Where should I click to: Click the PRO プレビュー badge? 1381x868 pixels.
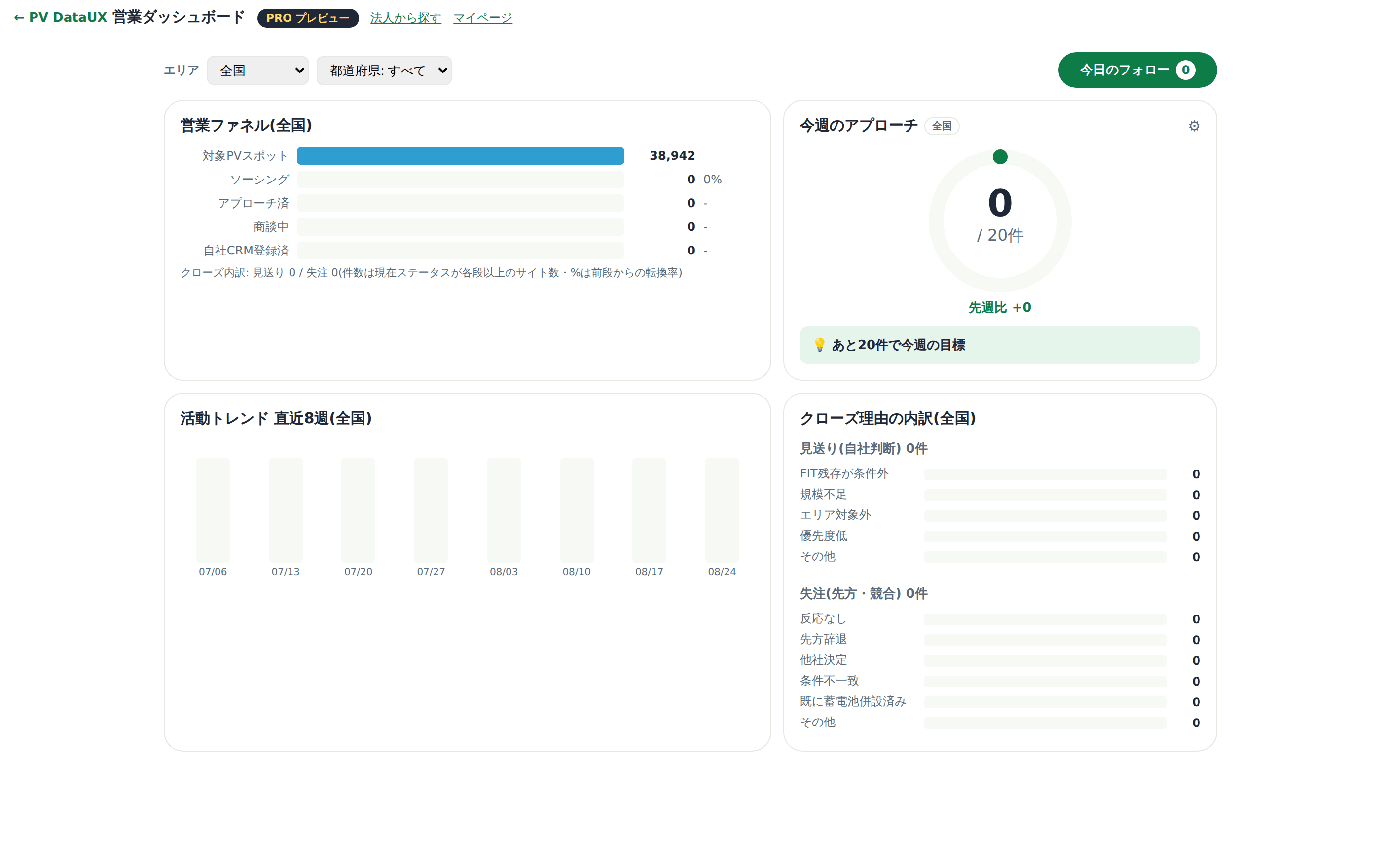[308, 18]
